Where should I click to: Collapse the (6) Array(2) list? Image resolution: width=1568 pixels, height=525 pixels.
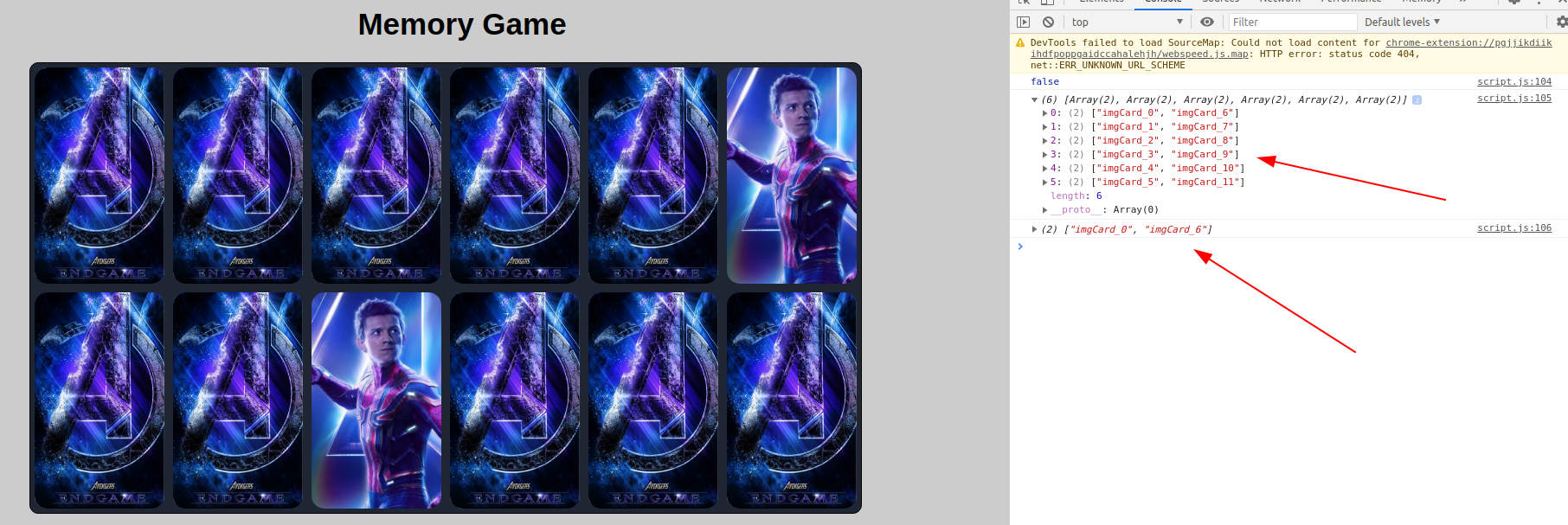[1034, 99]
